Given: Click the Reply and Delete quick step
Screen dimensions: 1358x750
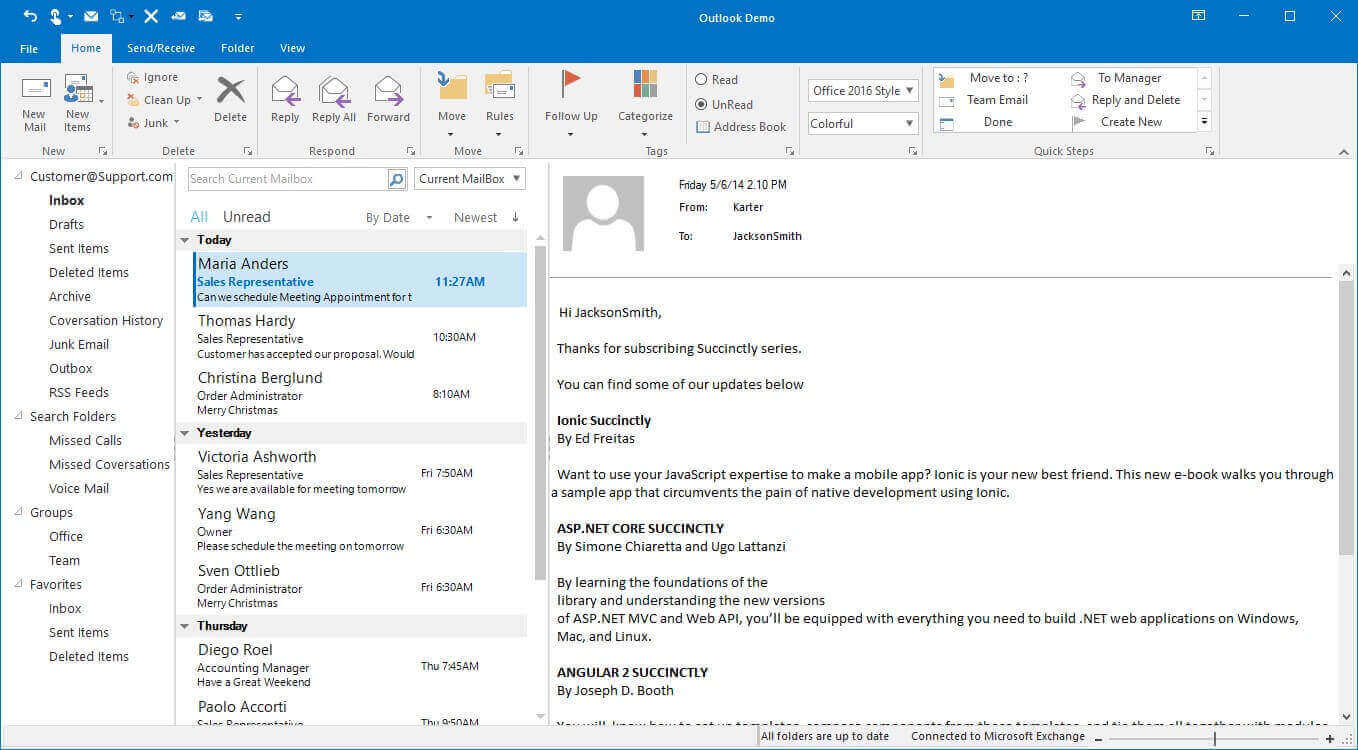Looking at the screenshot, I should 1135,100.
